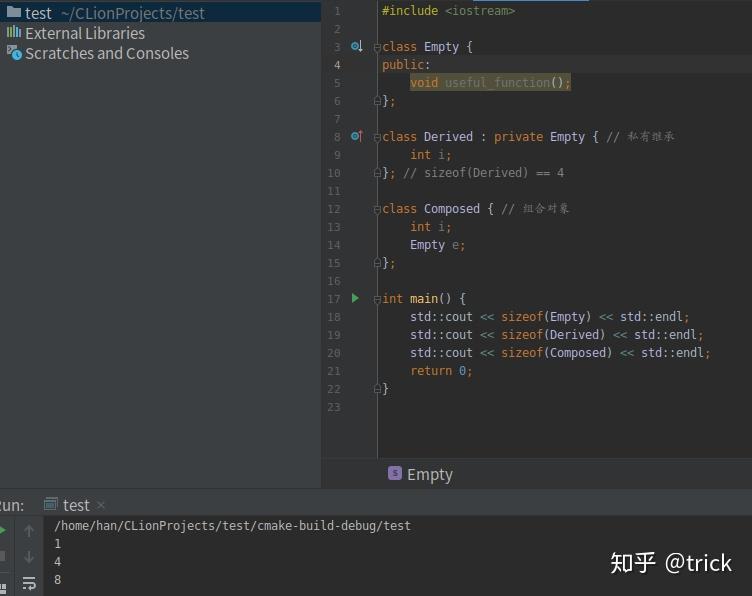Click overrides gutter icon on class Derived
Viewport: 752px width, 596px height.
(x=356, y=136)
